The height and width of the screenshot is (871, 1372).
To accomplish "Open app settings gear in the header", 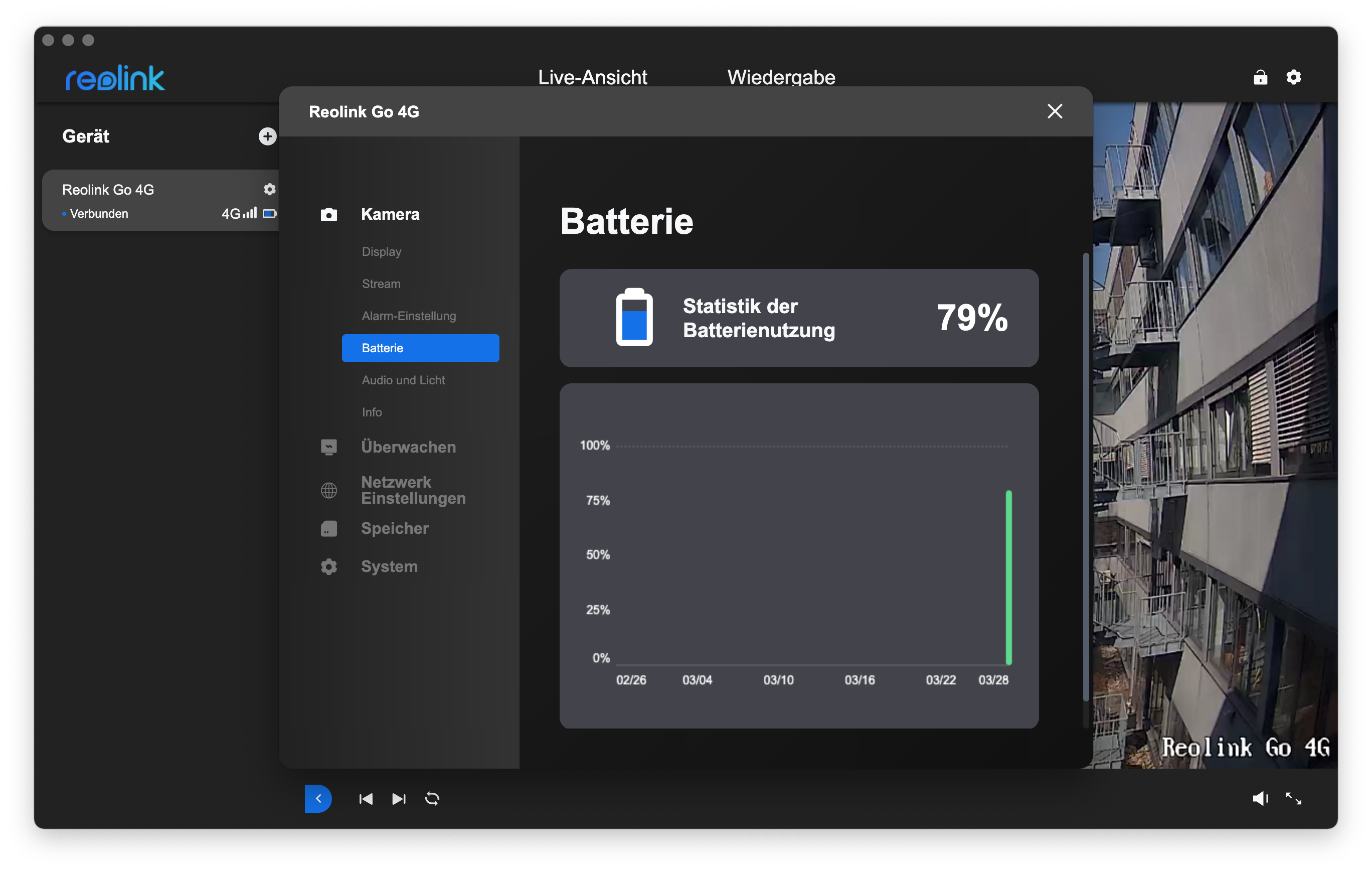I will [x=1293, y=77].
